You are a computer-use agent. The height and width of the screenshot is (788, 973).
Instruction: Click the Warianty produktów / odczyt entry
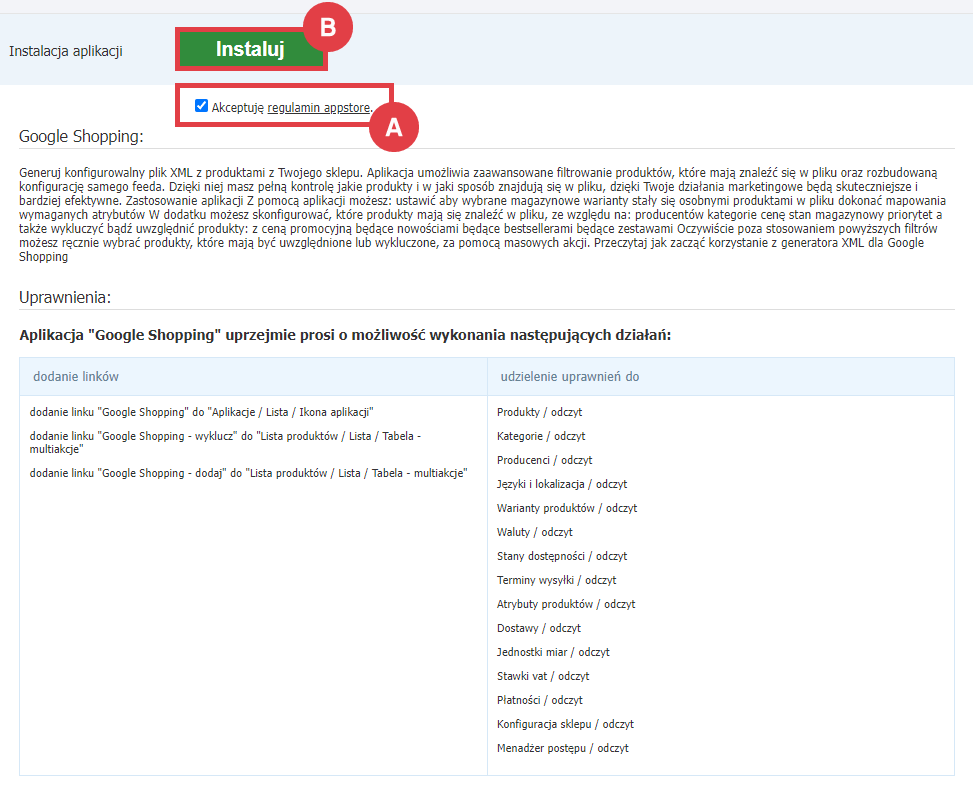click(567, 508)
